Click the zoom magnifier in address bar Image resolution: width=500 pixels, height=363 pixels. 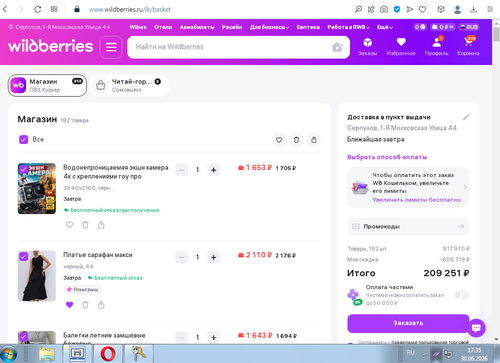click(358, 9)
